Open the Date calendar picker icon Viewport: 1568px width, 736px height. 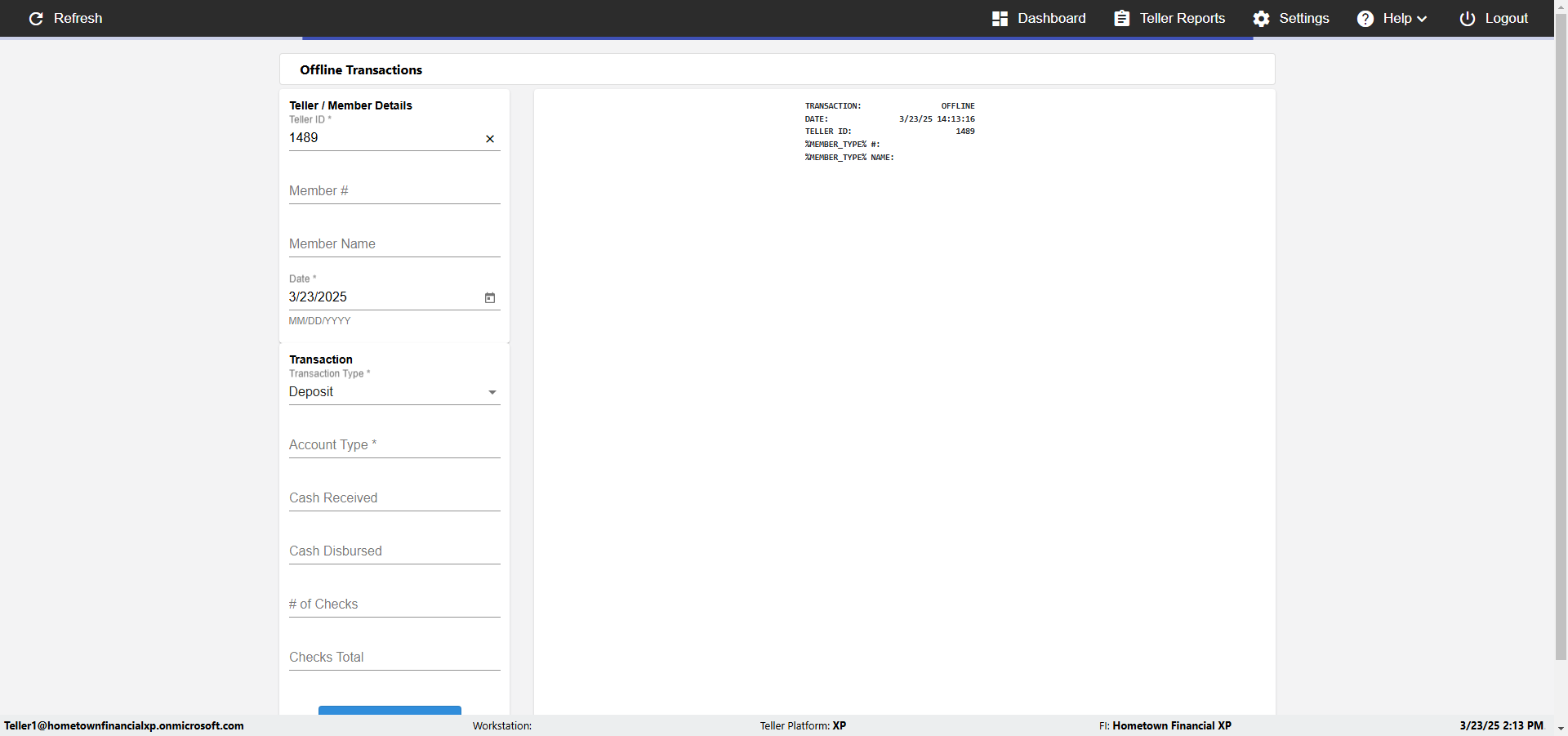click(x=490, y=298)
